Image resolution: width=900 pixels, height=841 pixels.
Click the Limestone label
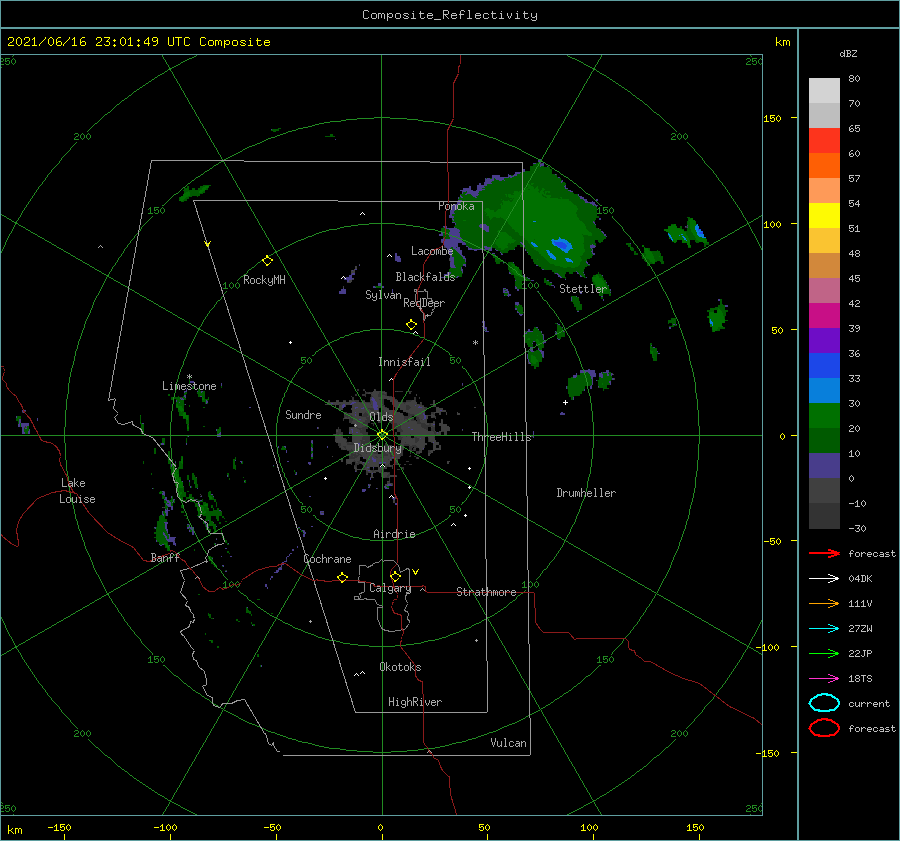point(189,386)
